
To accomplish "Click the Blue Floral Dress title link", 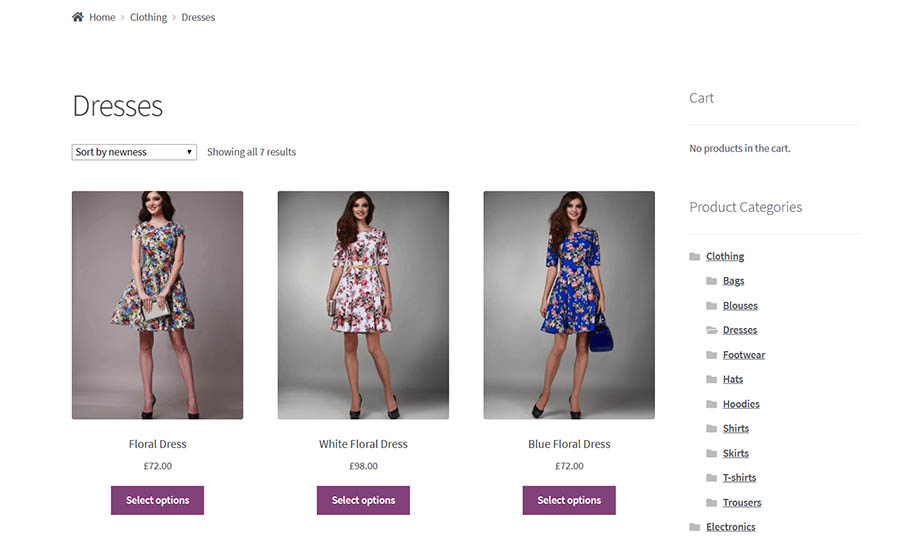I will pos(569,444).
